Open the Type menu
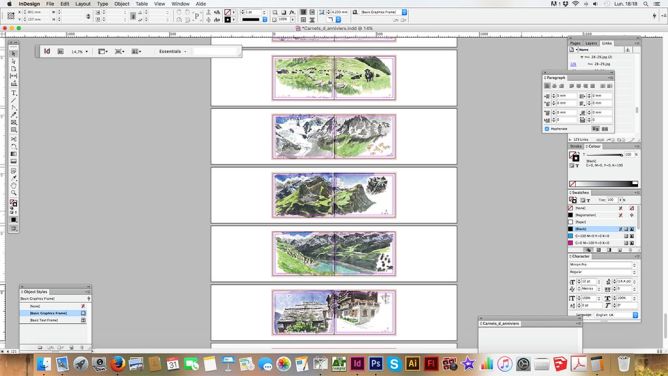668x376 pixels. (x=102, y=4)
